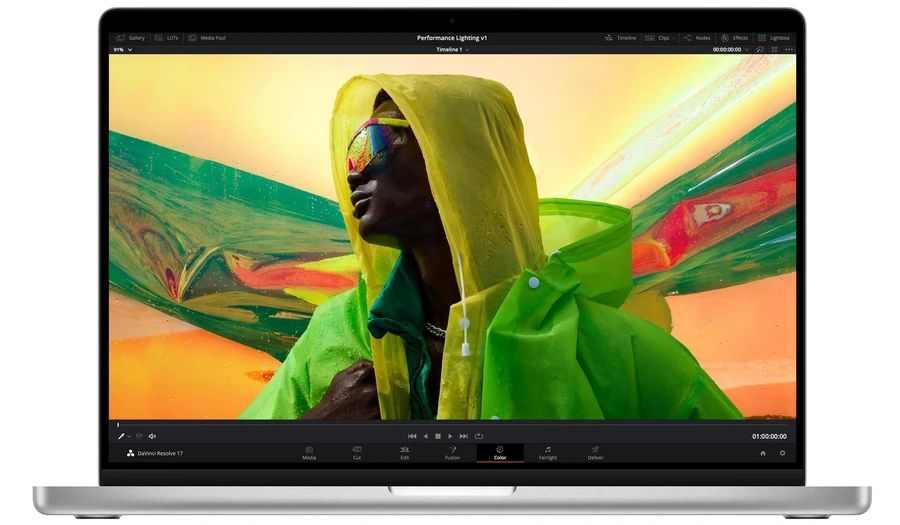Toggle the Timeline panel in top toolbar

620,38
